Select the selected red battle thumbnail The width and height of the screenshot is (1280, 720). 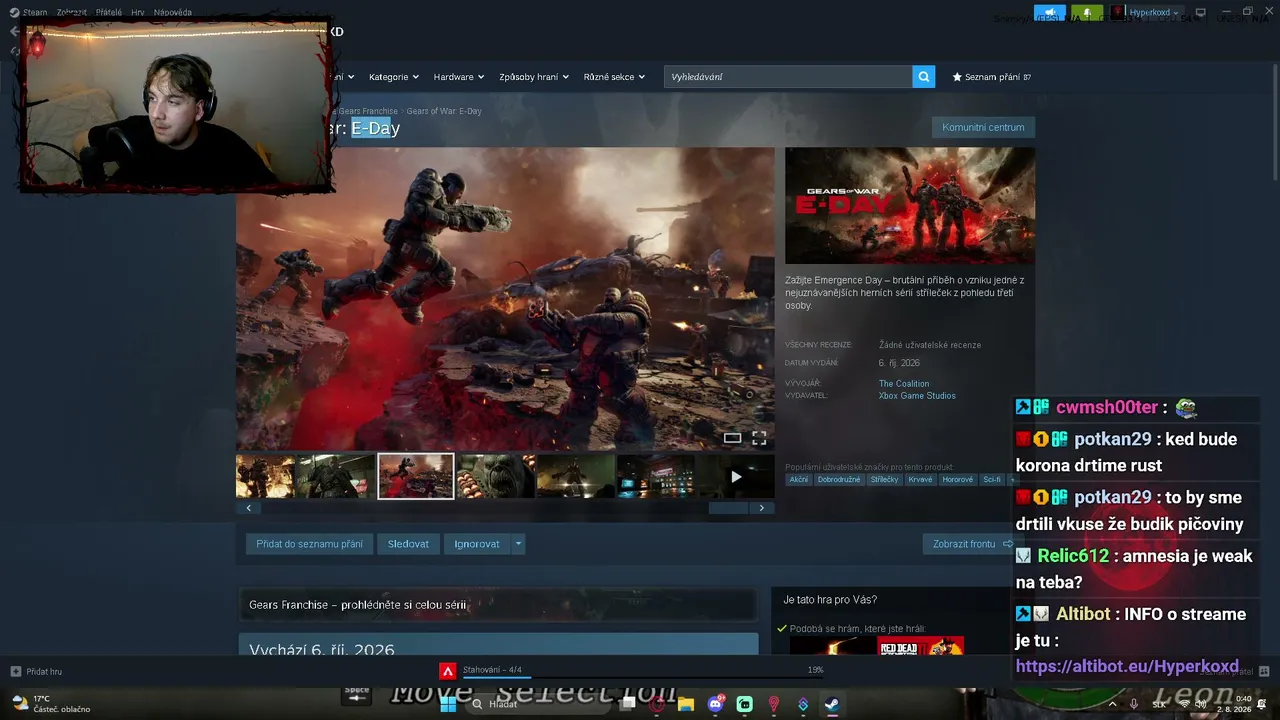[416, 476]
